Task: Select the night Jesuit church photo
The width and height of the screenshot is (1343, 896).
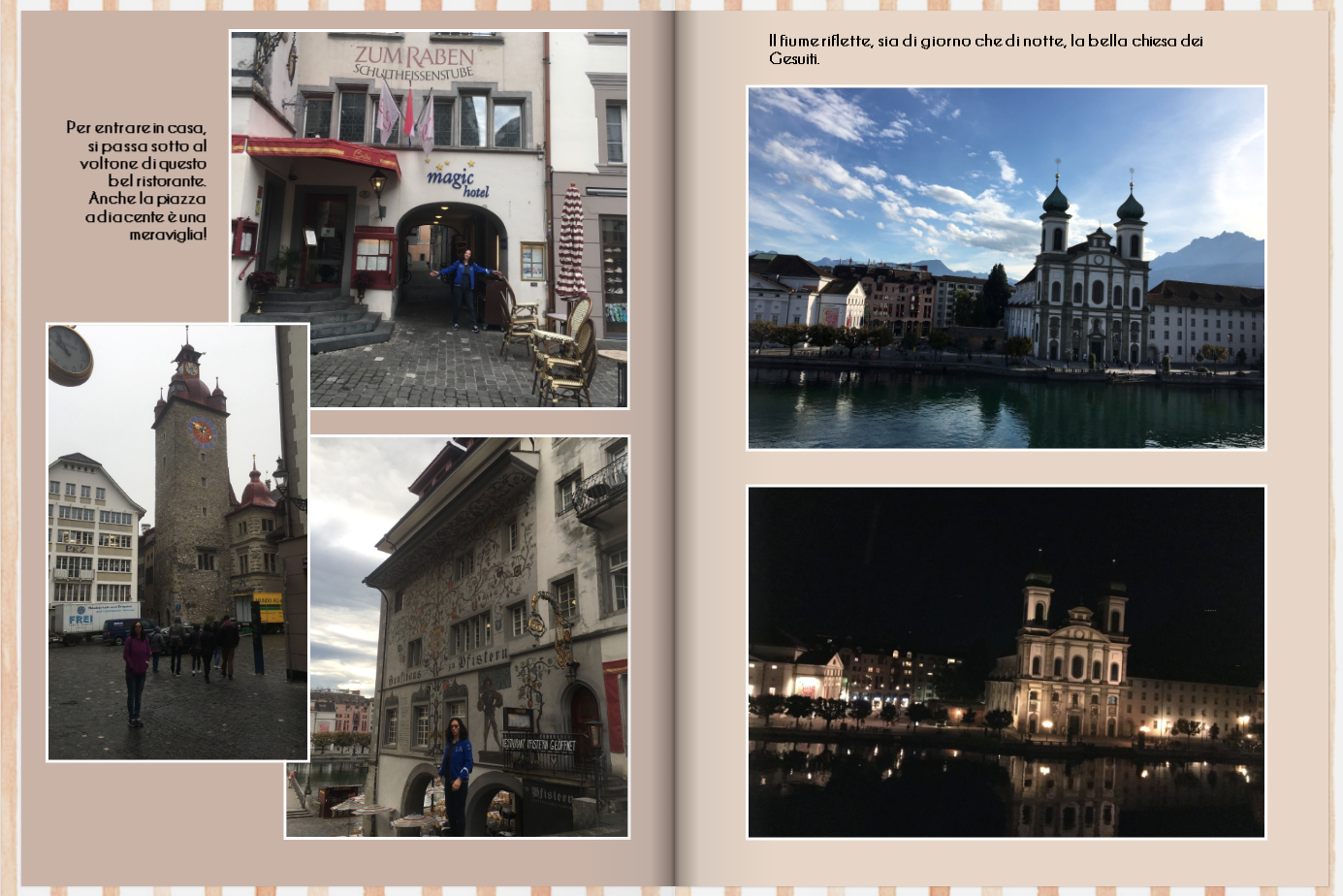Action: [1007, 662]
